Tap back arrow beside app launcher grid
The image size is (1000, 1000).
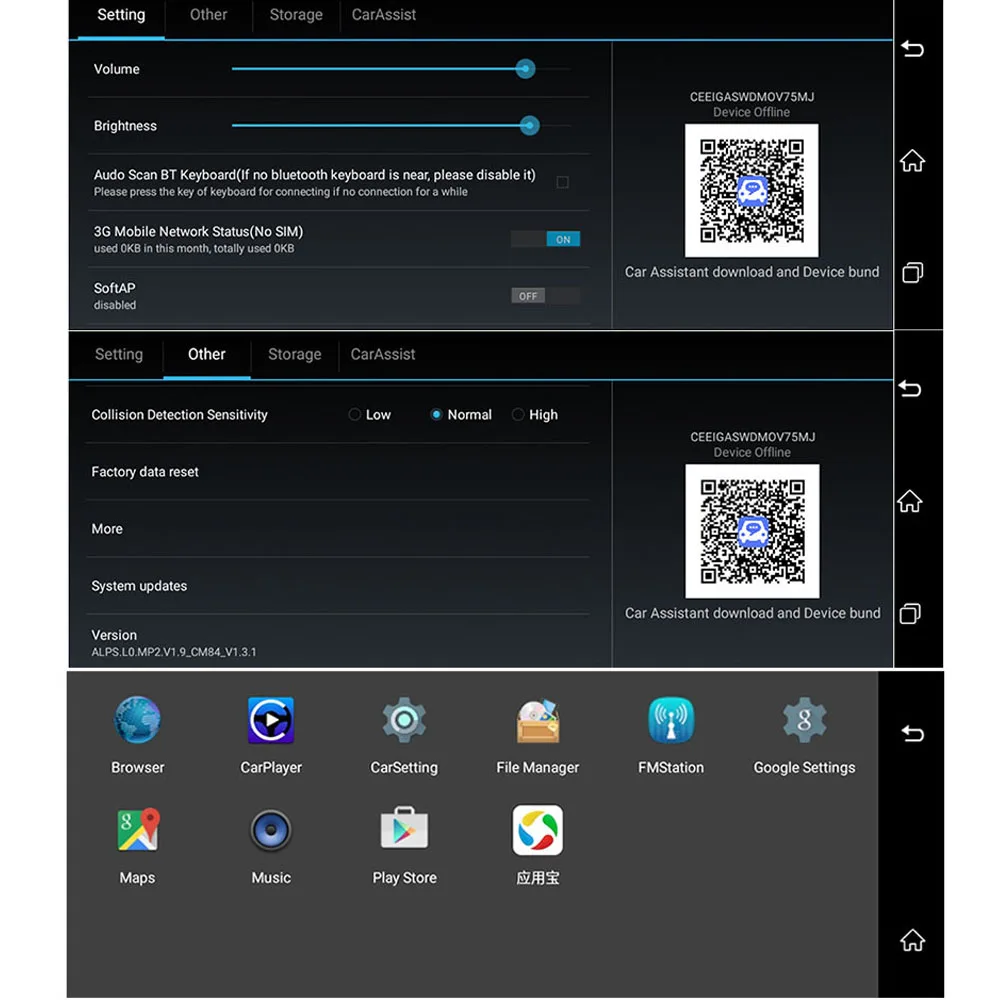[913, 733]
